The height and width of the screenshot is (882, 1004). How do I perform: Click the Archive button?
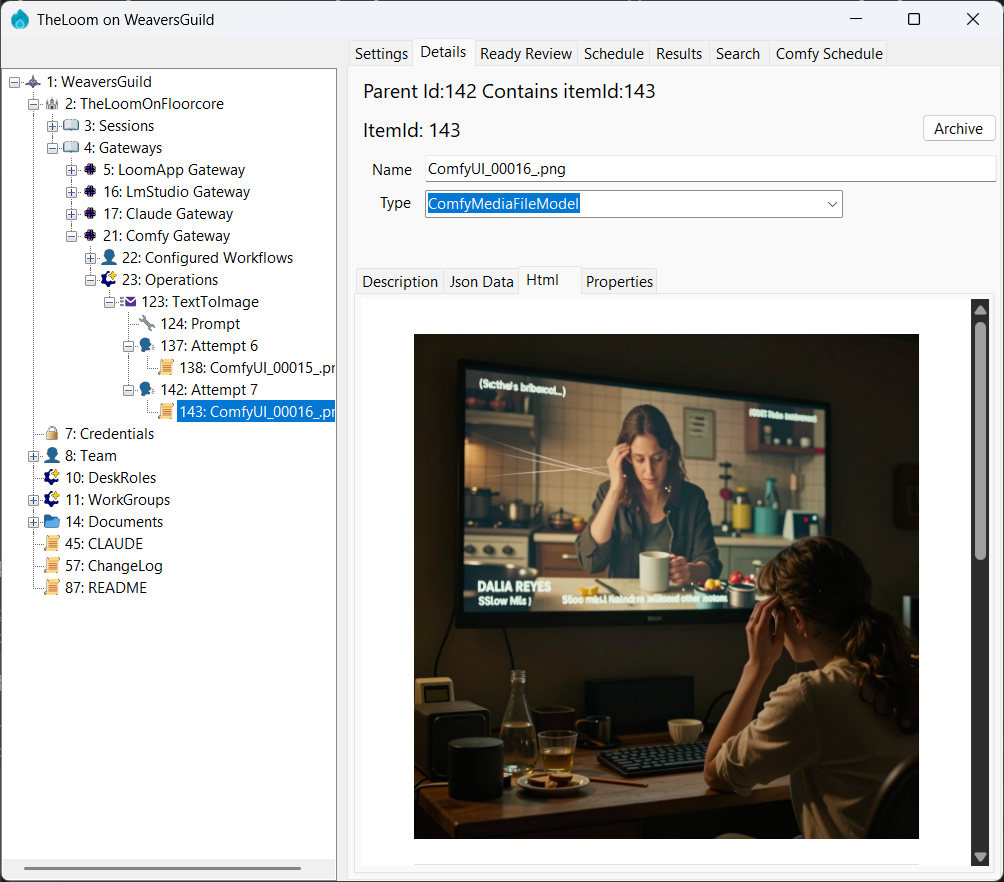coord(959,129)
